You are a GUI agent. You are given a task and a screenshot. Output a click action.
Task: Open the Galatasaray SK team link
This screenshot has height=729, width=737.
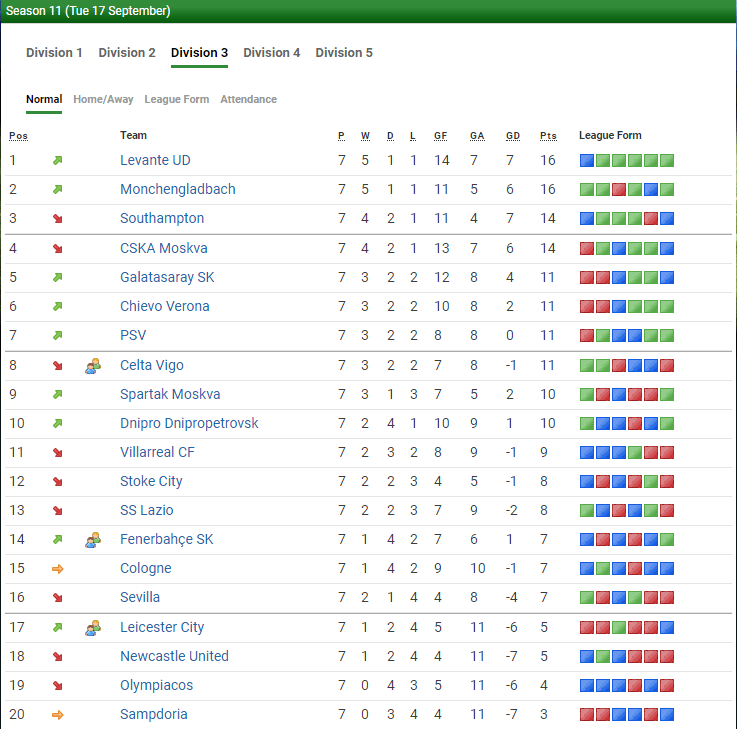(167, 277)
